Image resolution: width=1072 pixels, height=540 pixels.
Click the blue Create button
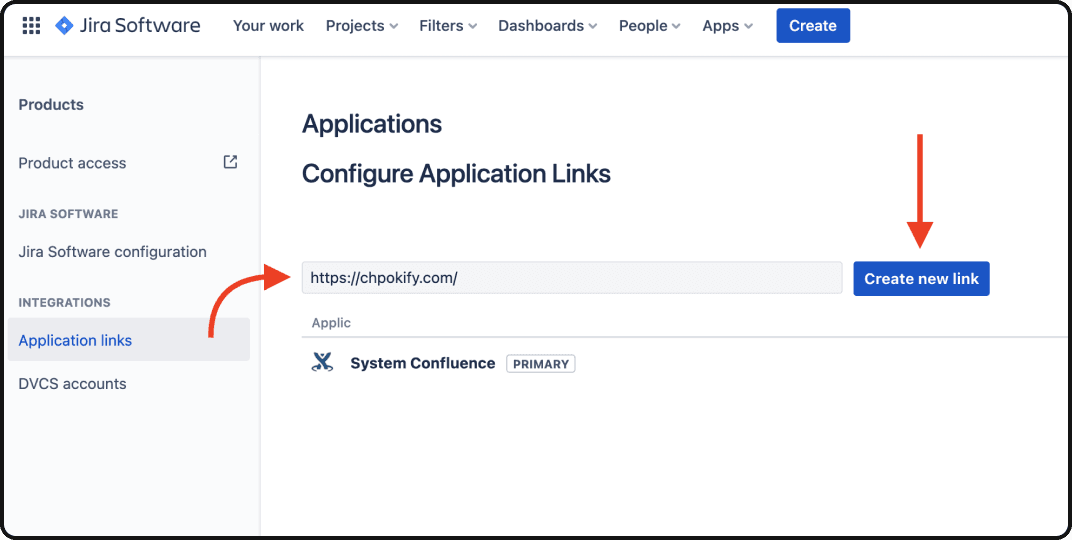813,26
